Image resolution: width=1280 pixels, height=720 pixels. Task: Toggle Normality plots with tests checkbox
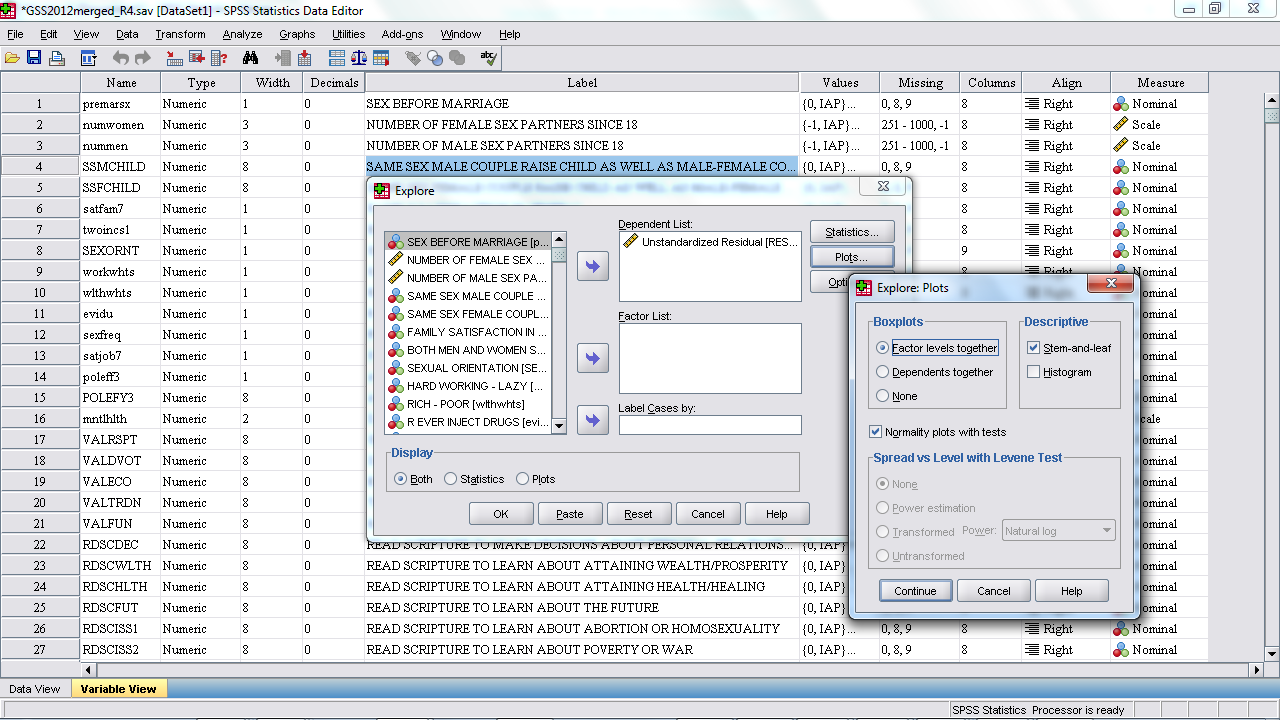coord(876,432)
